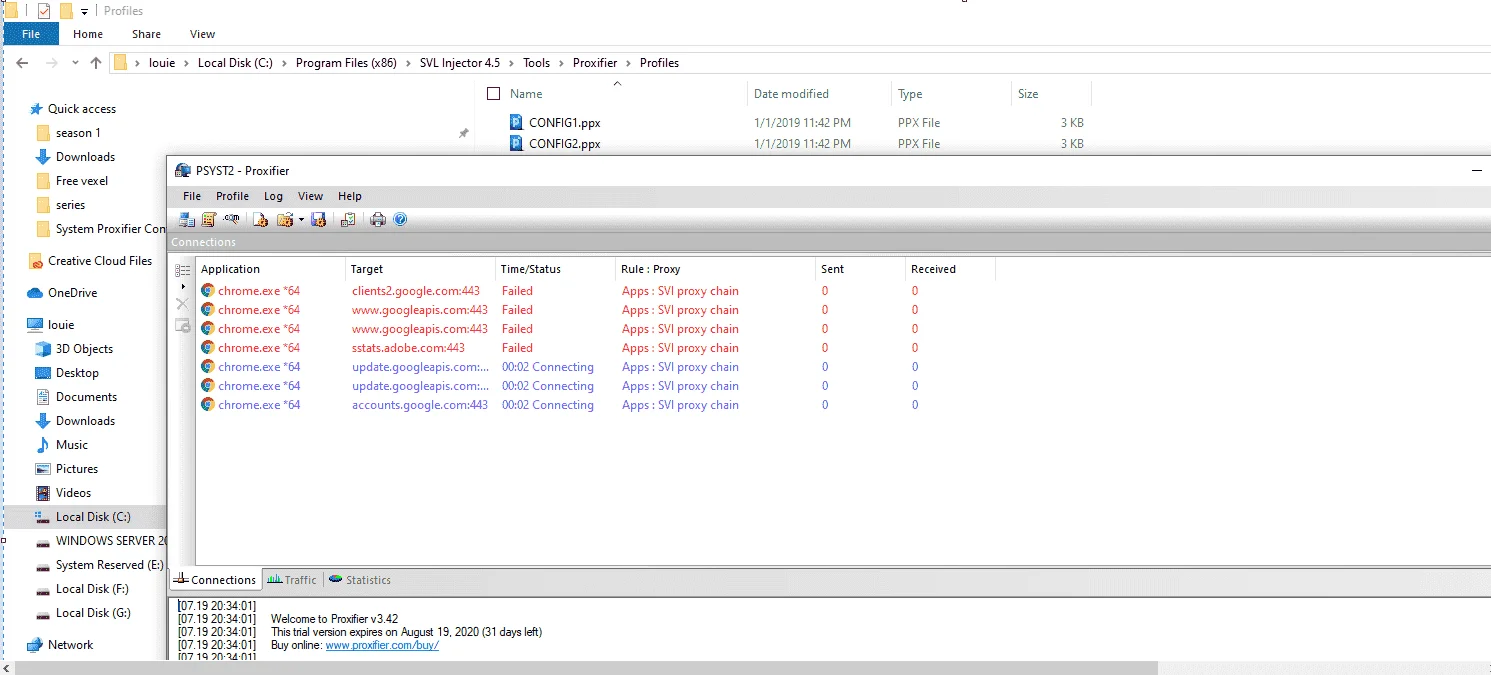Navigate to Program Files (x86) in breadcrumb
1491x675 pixels.
point(346,63)
